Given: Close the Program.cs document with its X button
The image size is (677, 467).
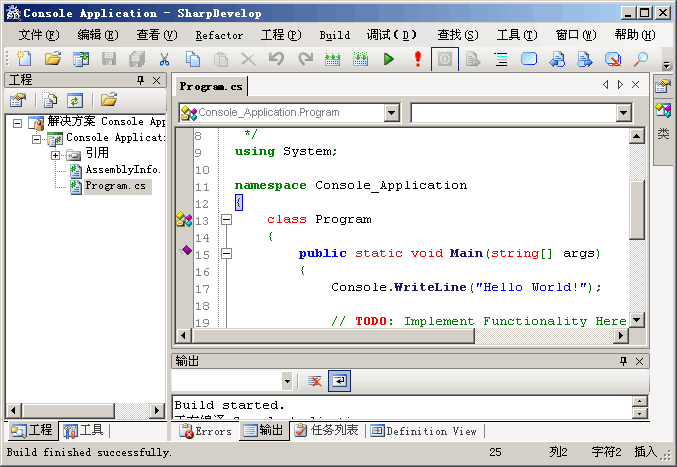Looking at the screenshot, I should pyautogui.click(x=636, y=85).
